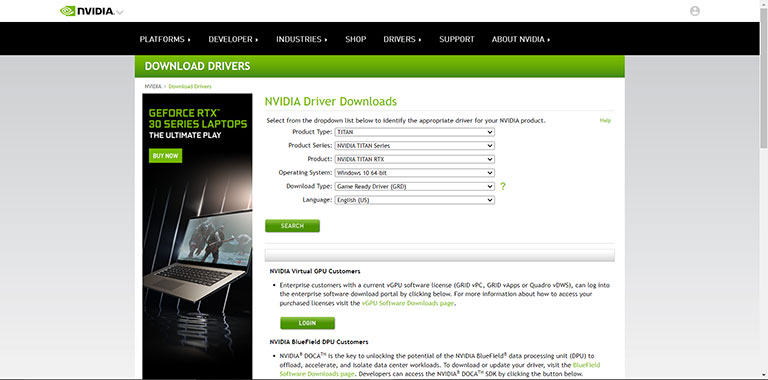Click the page vertical scrollbar
Viewport: 768px width, 380px height.
pos(764,78)
